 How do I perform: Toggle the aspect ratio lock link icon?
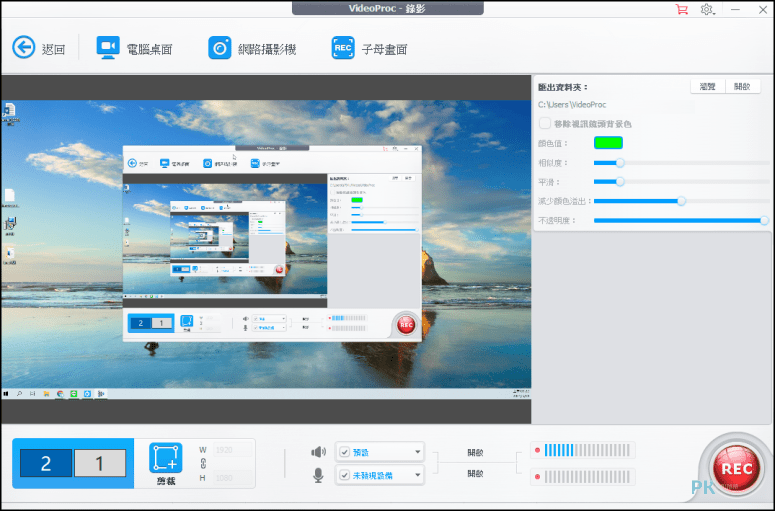(203, 464)
